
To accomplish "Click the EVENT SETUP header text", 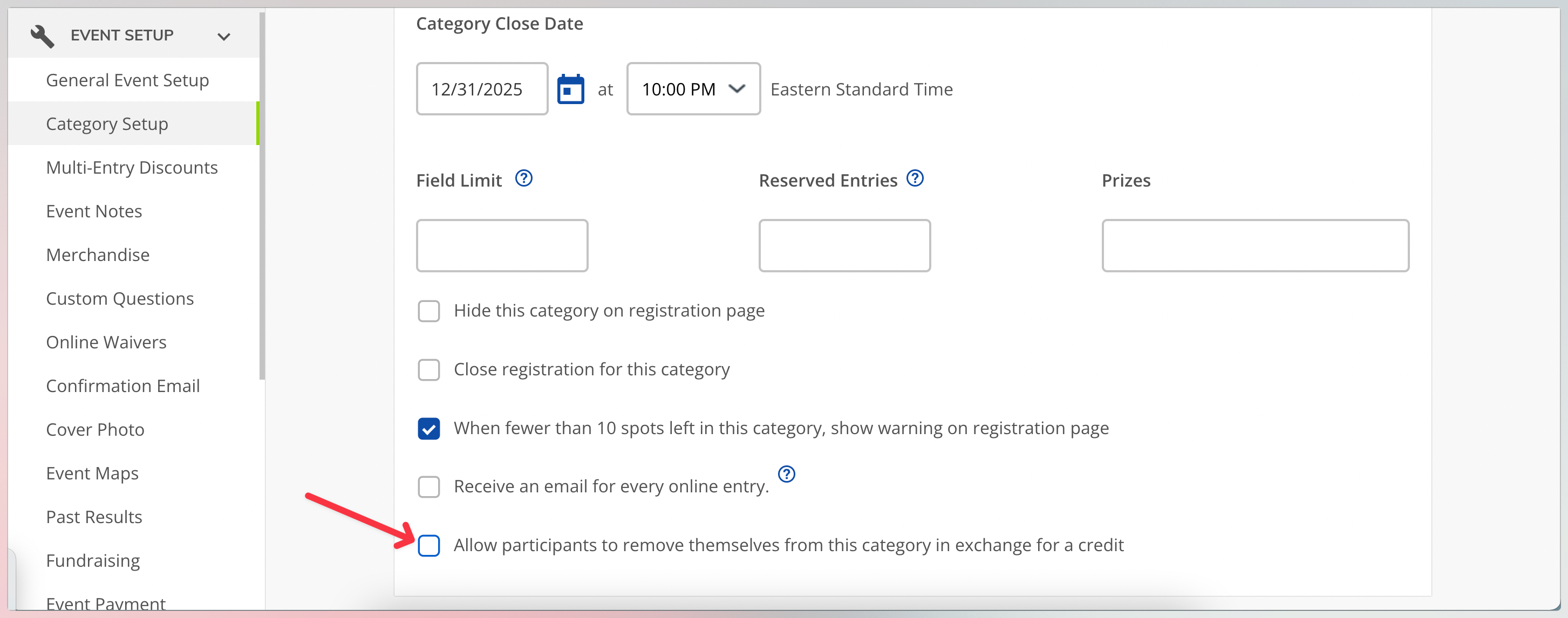I will point(122,35).
